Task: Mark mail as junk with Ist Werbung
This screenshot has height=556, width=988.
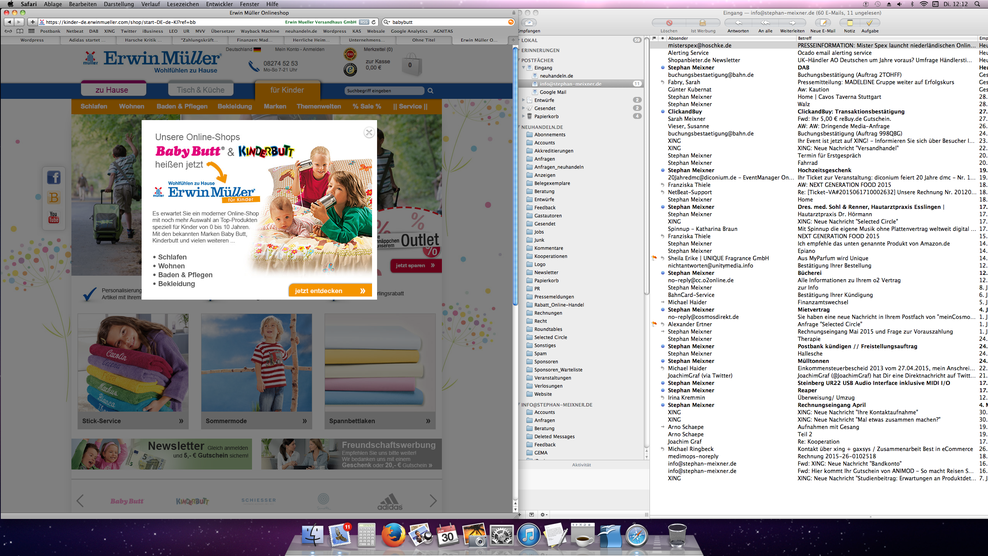Action: 703,23
